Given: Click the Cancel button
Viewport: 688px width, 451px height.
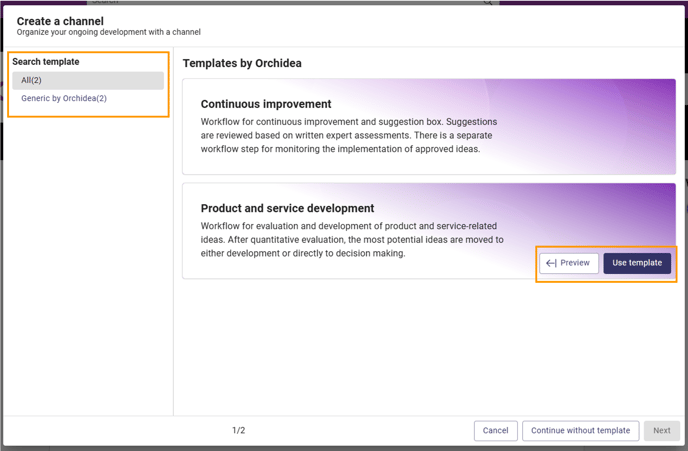Looking at the screenshot, I should click(x=495, y=430).
